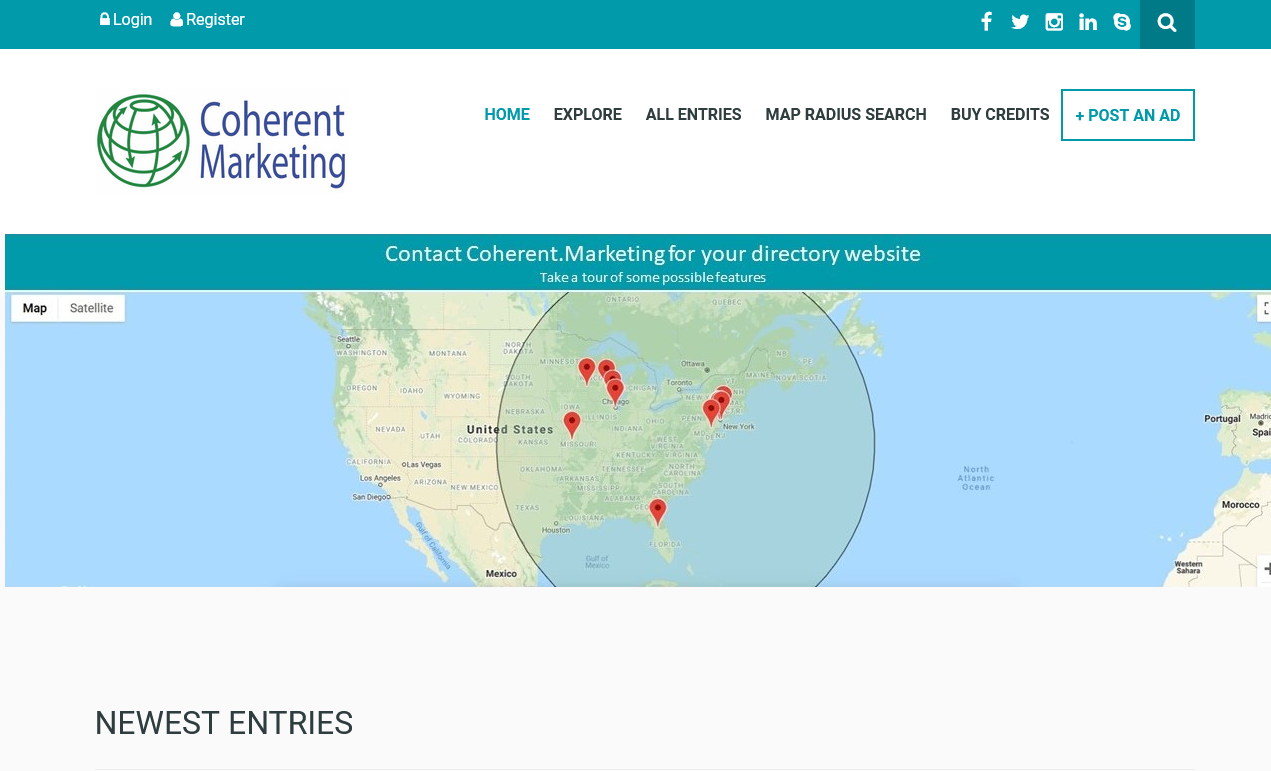Click the map marker in Missouri
The image size is (1271, 771).
click(x=572, y=423)
